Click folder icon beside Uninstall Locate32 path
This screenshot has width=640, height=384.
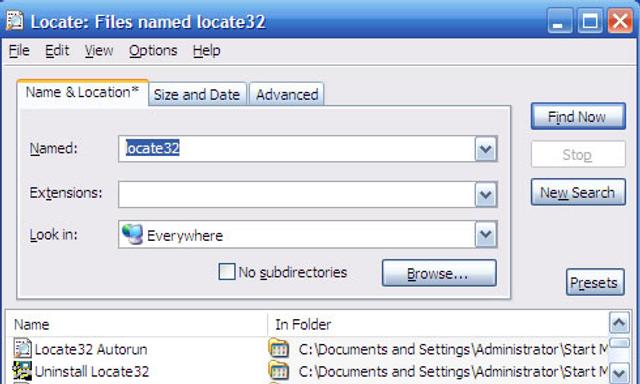[x=279, y=371]
